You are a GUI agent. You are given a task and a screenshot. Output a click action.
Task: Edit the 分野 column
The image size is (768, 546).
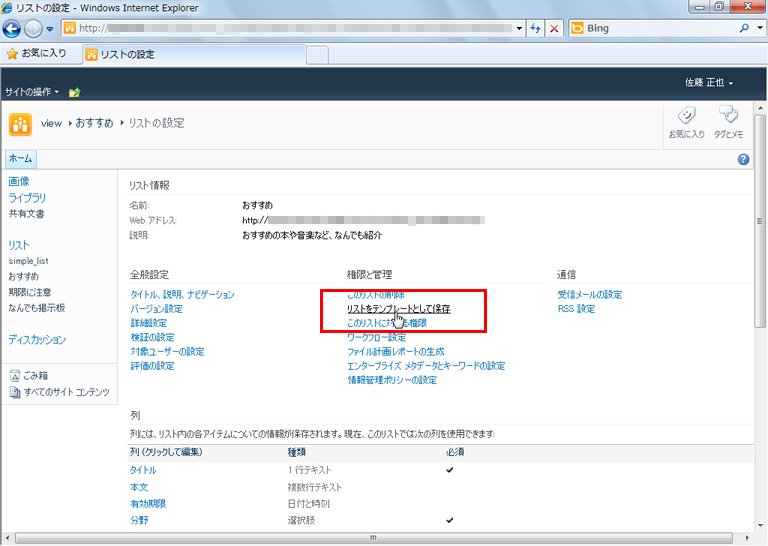click(x=139, y=521)
